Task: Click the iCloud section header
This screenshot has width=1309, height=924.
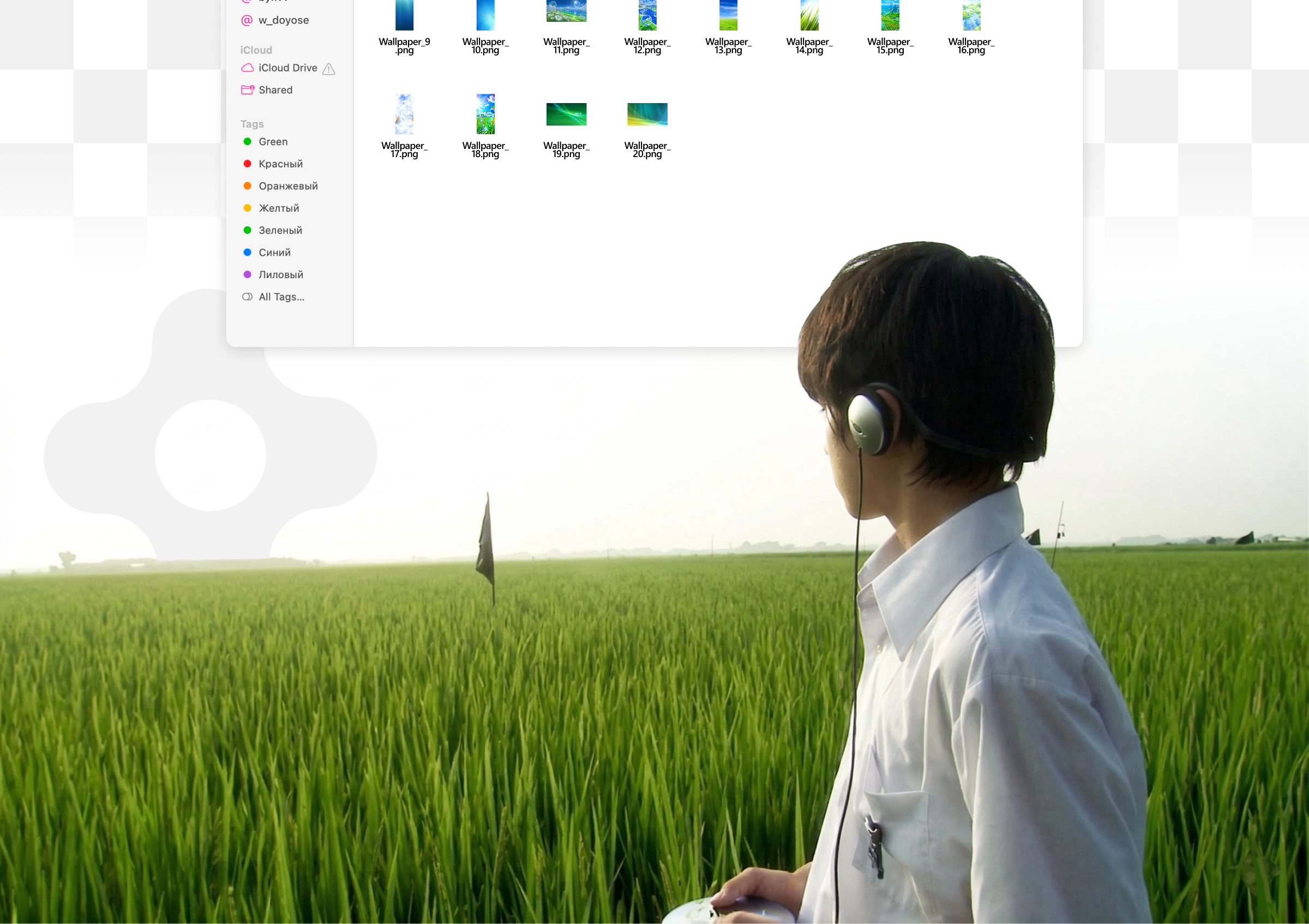Action: coord(256,50)
